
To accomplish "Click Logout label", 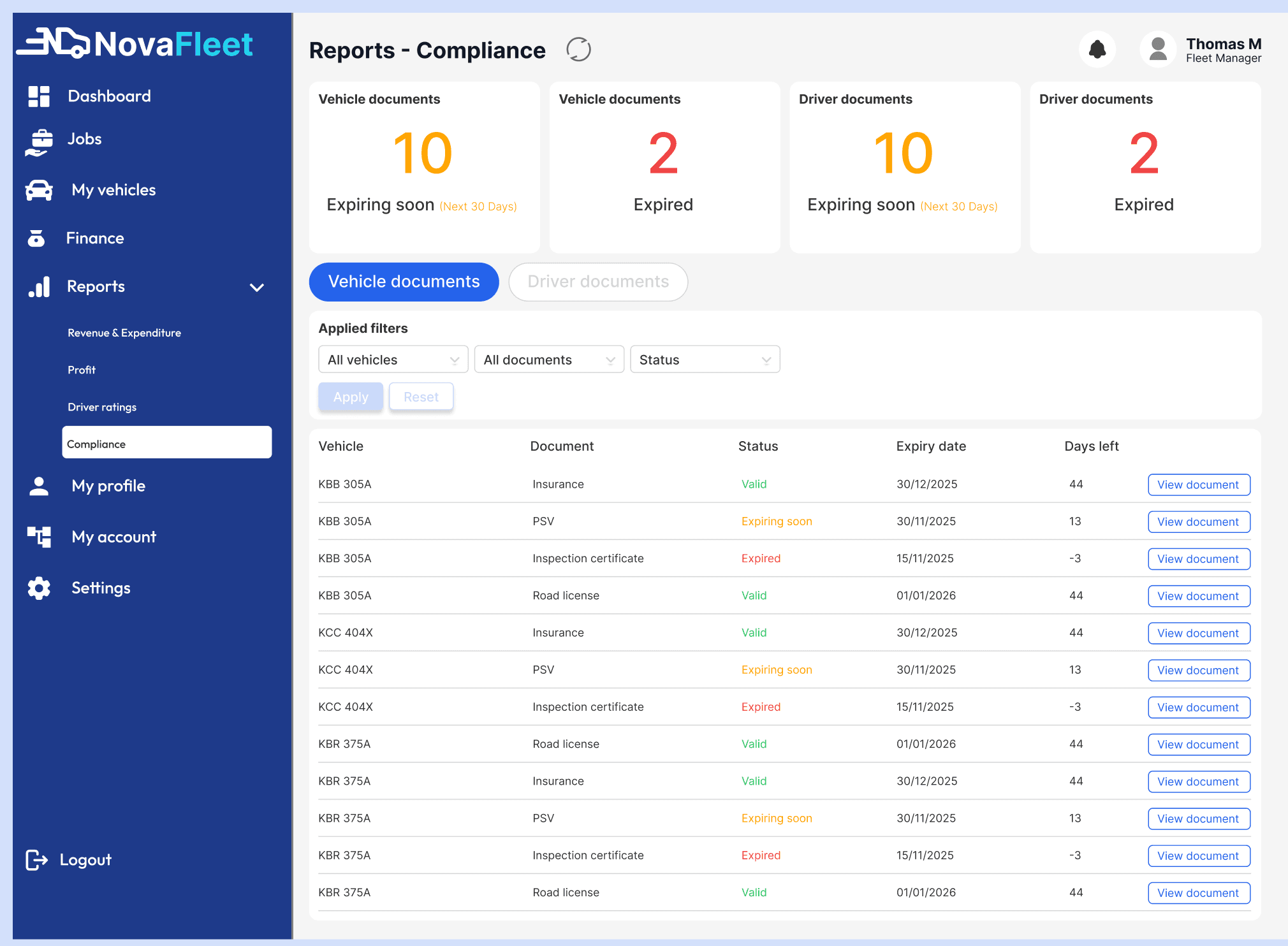I will [x=85, y=860].
